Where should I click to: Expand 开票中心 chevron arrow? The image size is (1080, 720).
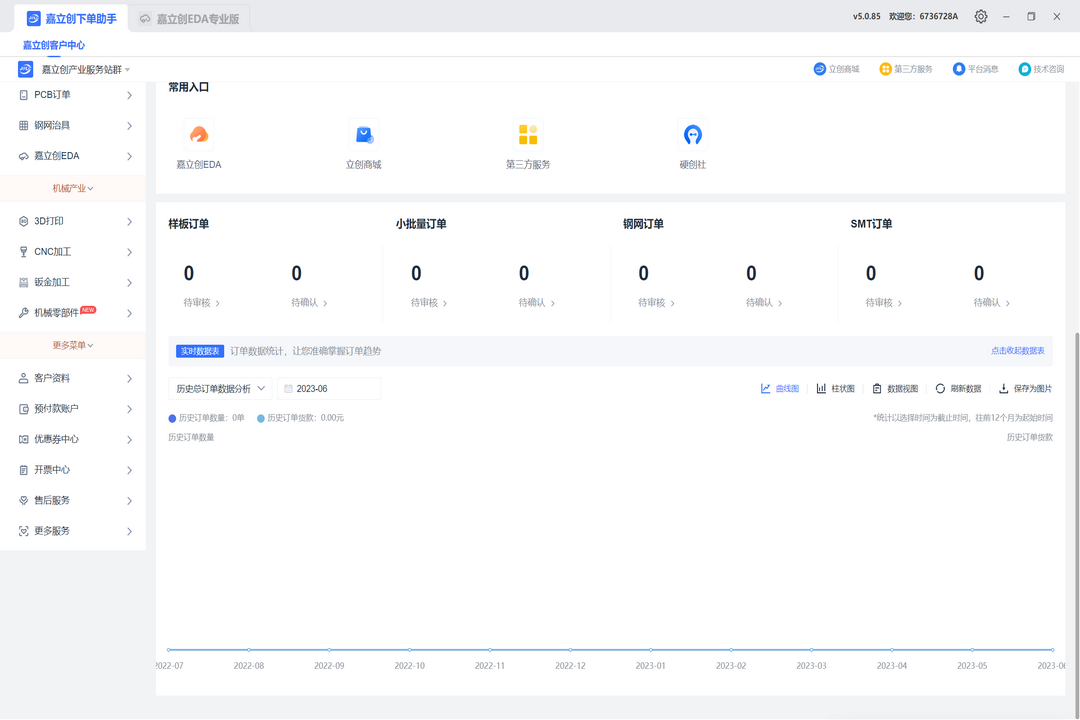coord(129,470)
